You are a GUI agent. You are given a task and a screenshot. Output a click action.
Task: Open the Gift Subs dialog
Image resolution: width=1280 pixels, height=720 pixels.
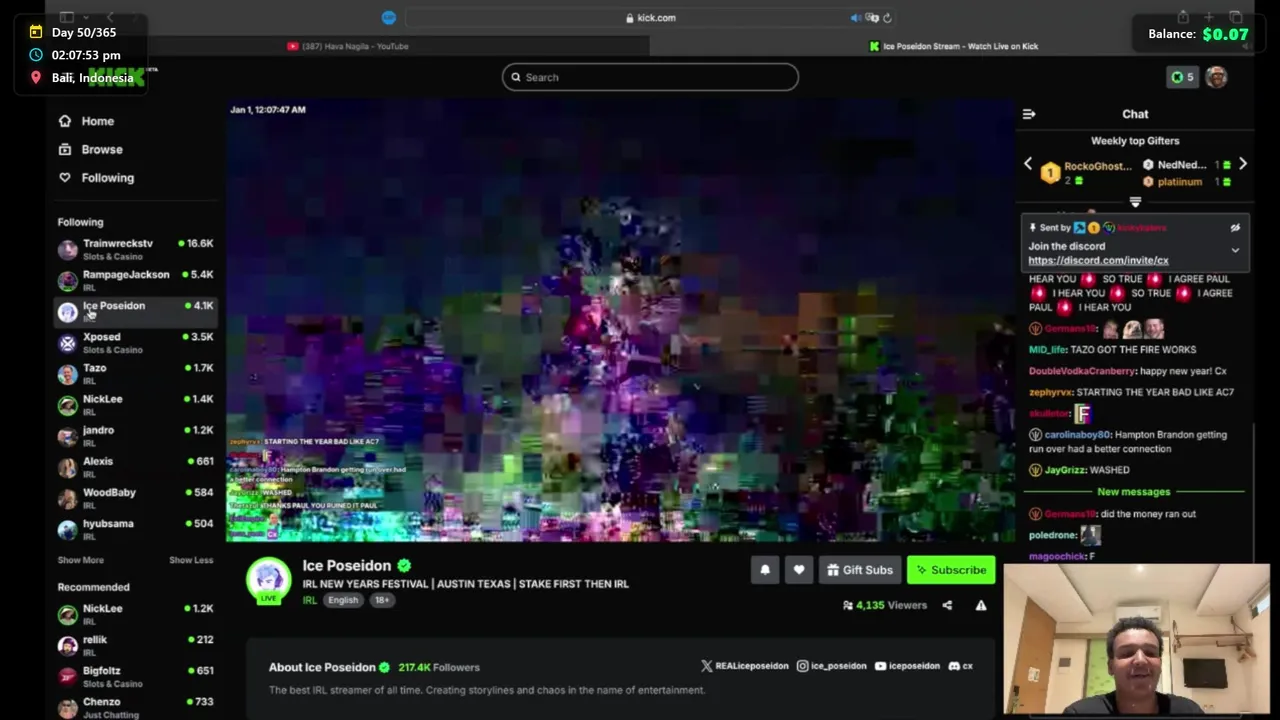(860, 570)
